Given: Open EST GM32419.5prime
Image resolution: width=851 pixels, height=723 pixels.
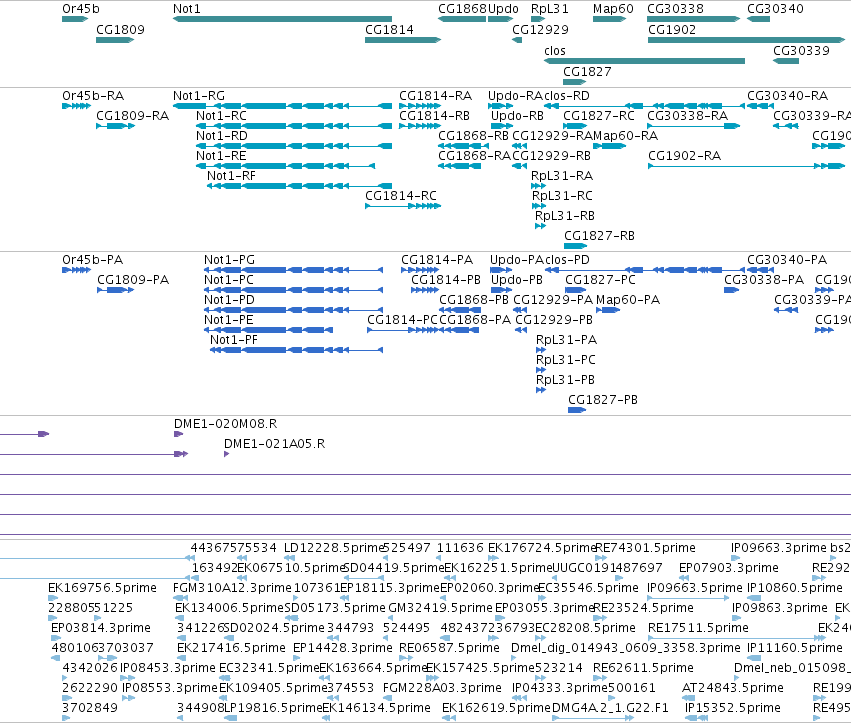Looking at the screenshot, I should [x=441, y=608].
